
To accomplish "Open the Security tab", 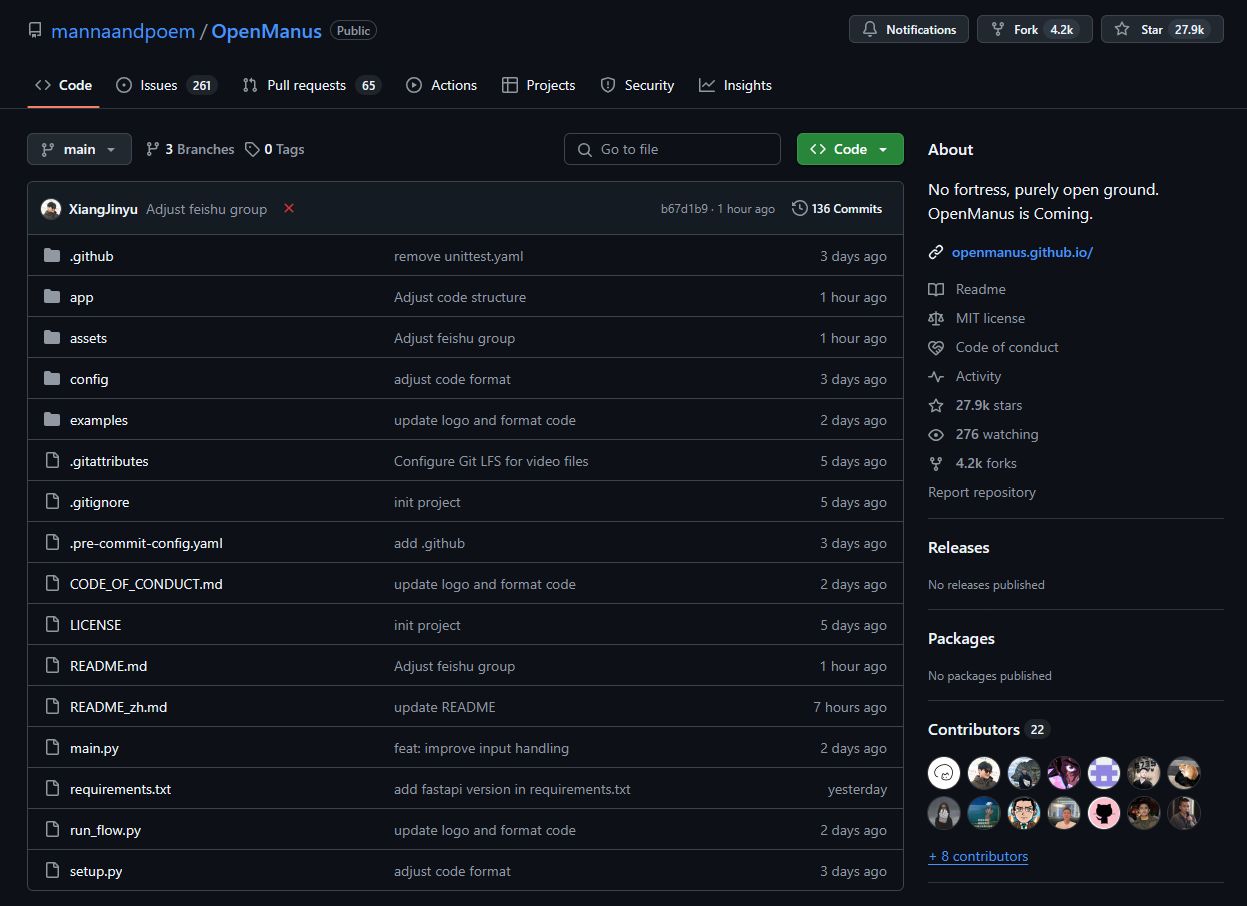I will [637, 85].
